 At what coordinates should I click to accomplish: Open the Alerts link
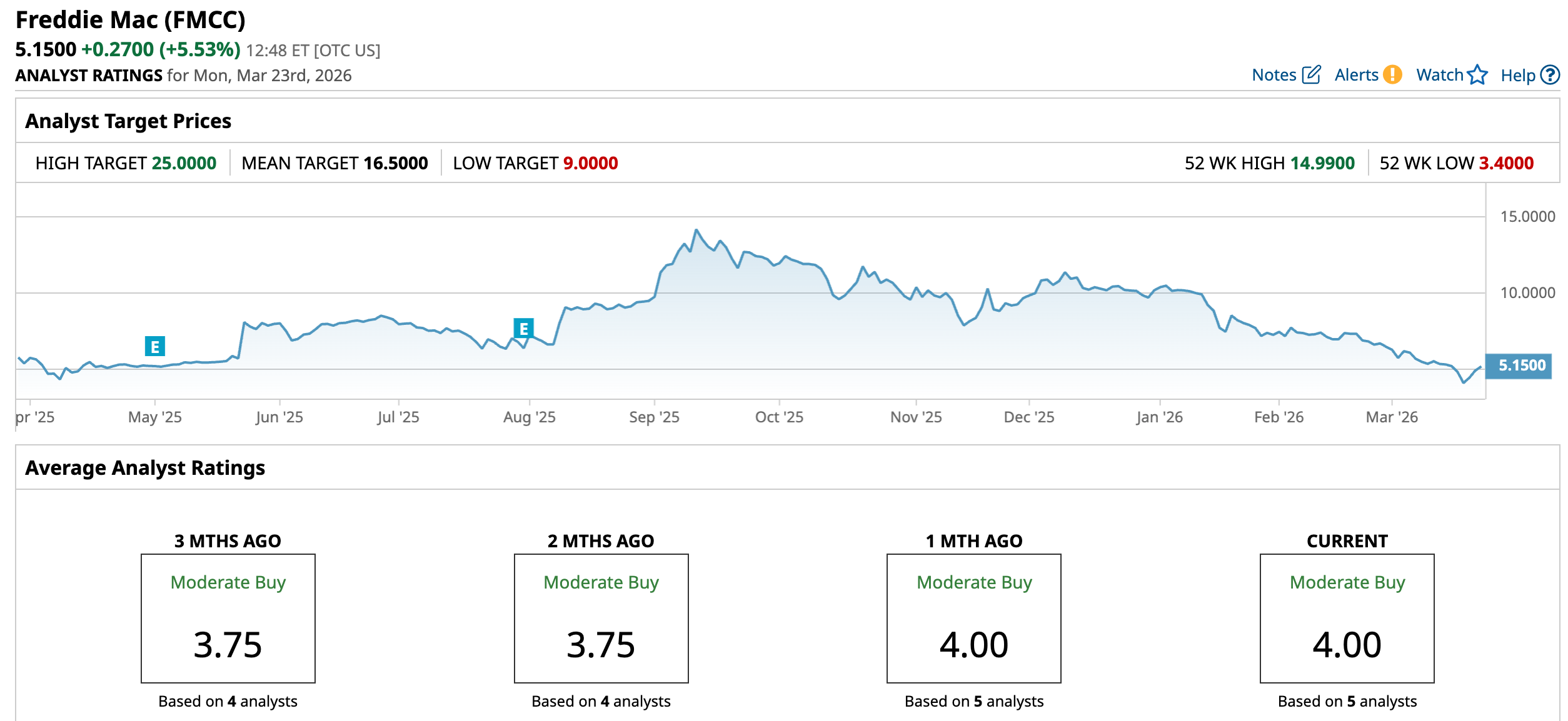pos(1356,75)
